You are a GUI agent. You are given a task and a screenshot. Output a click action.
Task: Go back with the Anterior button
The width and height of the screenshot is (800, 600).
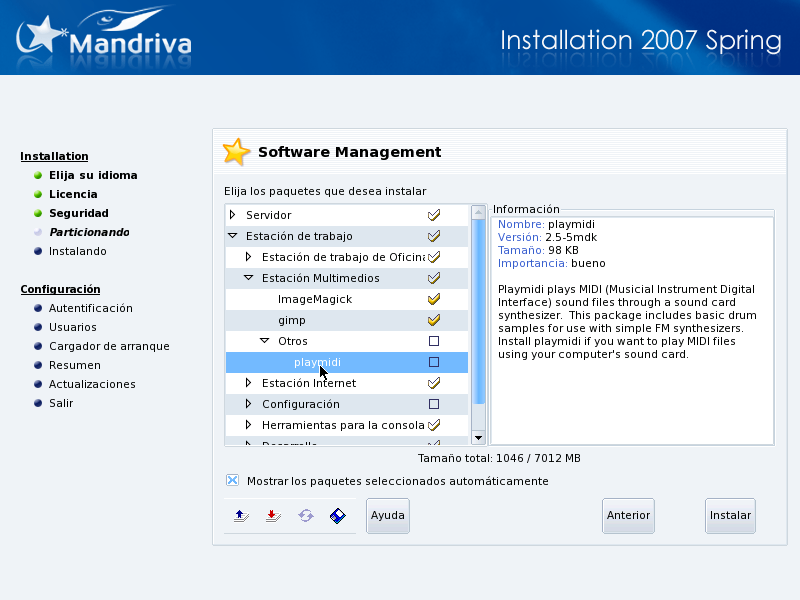[x=628, y=516]
